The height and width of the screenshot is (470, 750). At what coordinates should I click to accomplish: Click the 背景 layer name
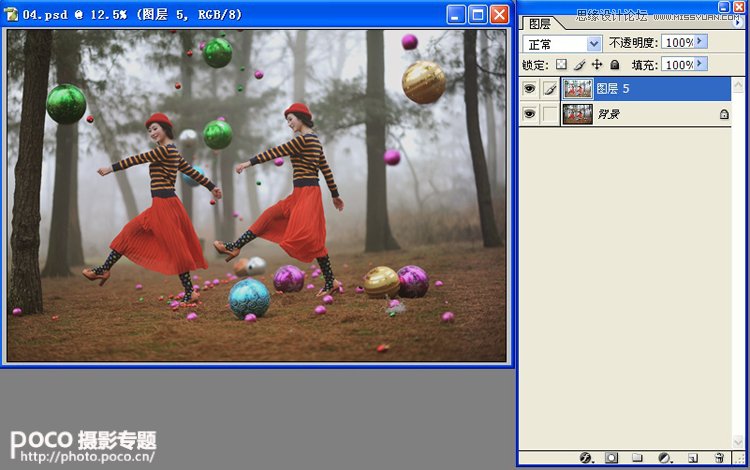tap(608, 114)
